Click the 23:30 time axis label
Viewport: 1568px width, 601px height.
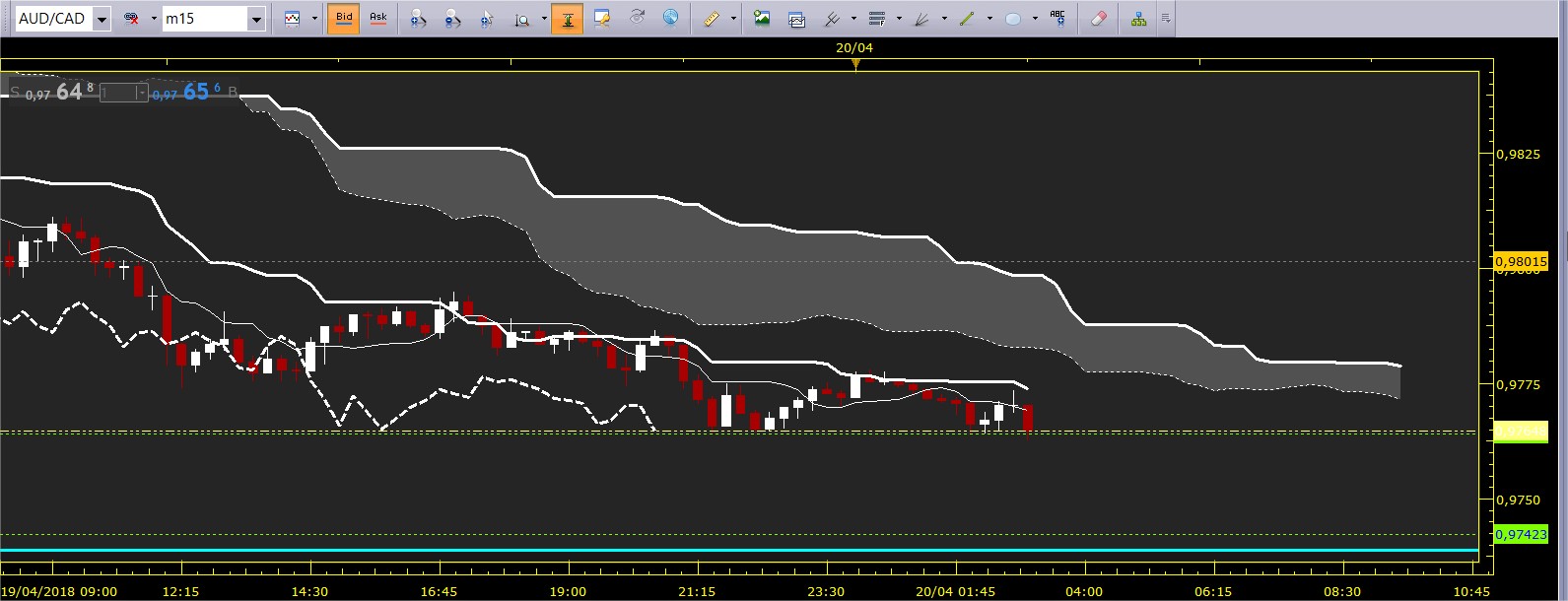[826, 592]
